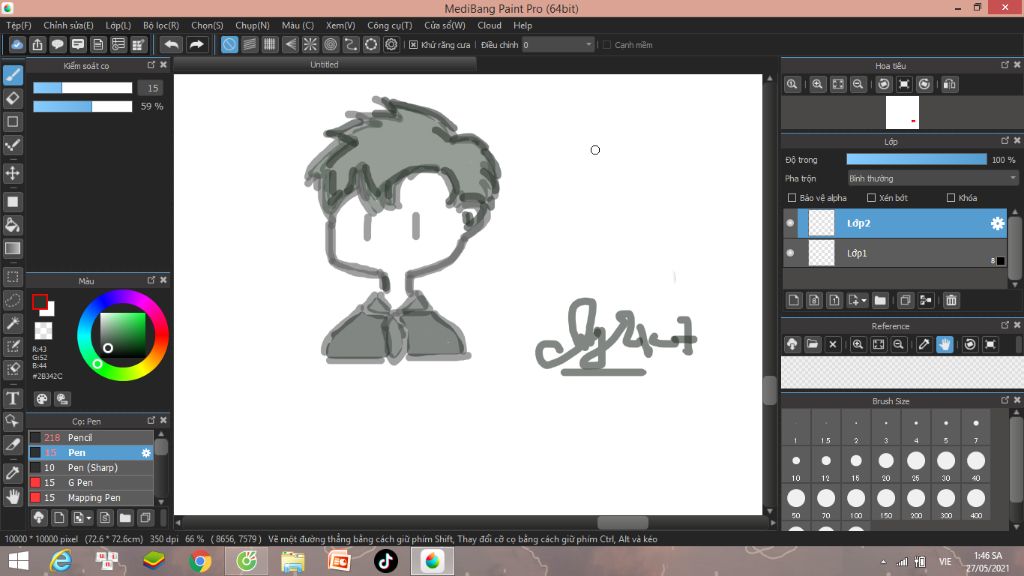Click the canvas horizontal scrollbar thumb
Viewport: 1024px width, 576px height.
pos(622,522)
